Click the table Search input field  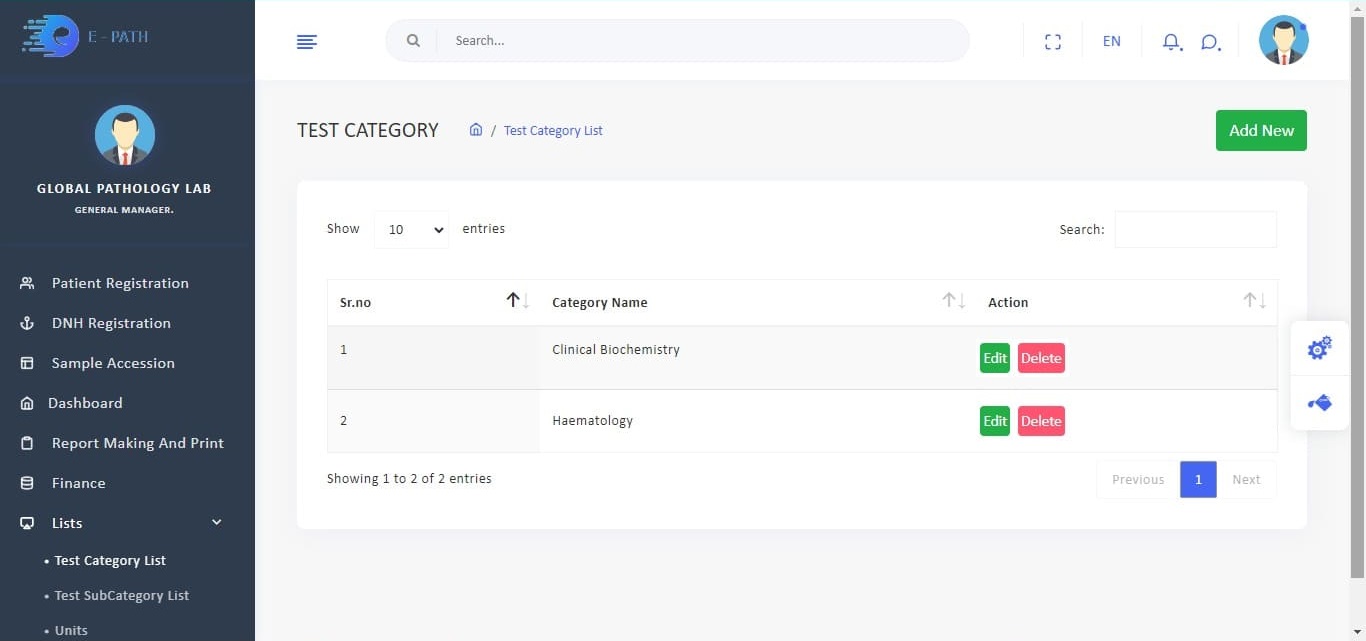(x=1195, y=229)
